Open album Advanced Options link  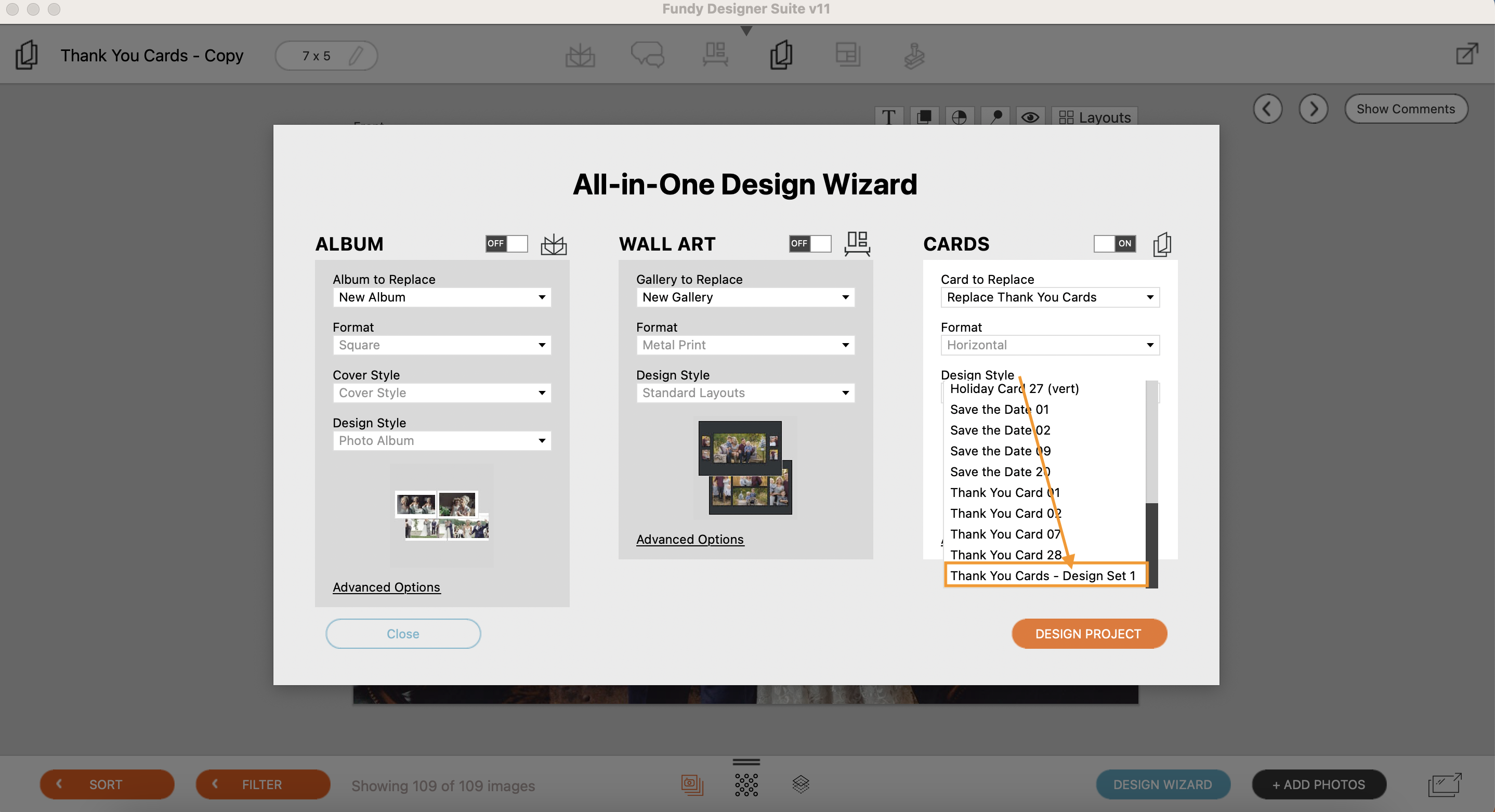click(x=387, y=587)
